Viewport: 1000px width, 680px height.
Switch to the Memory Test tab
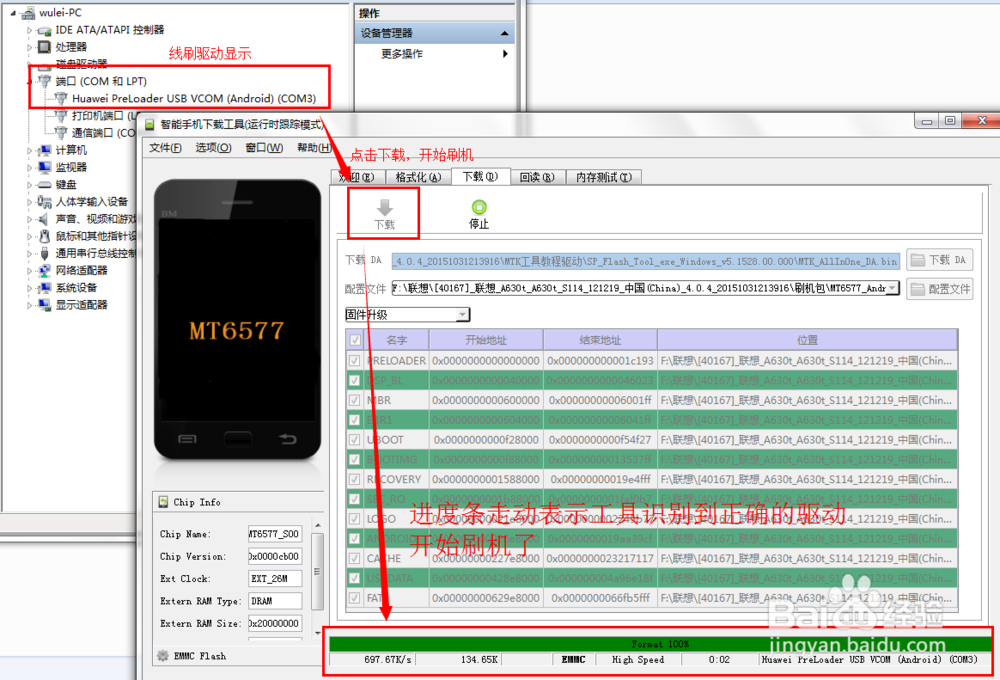point(604,177)
